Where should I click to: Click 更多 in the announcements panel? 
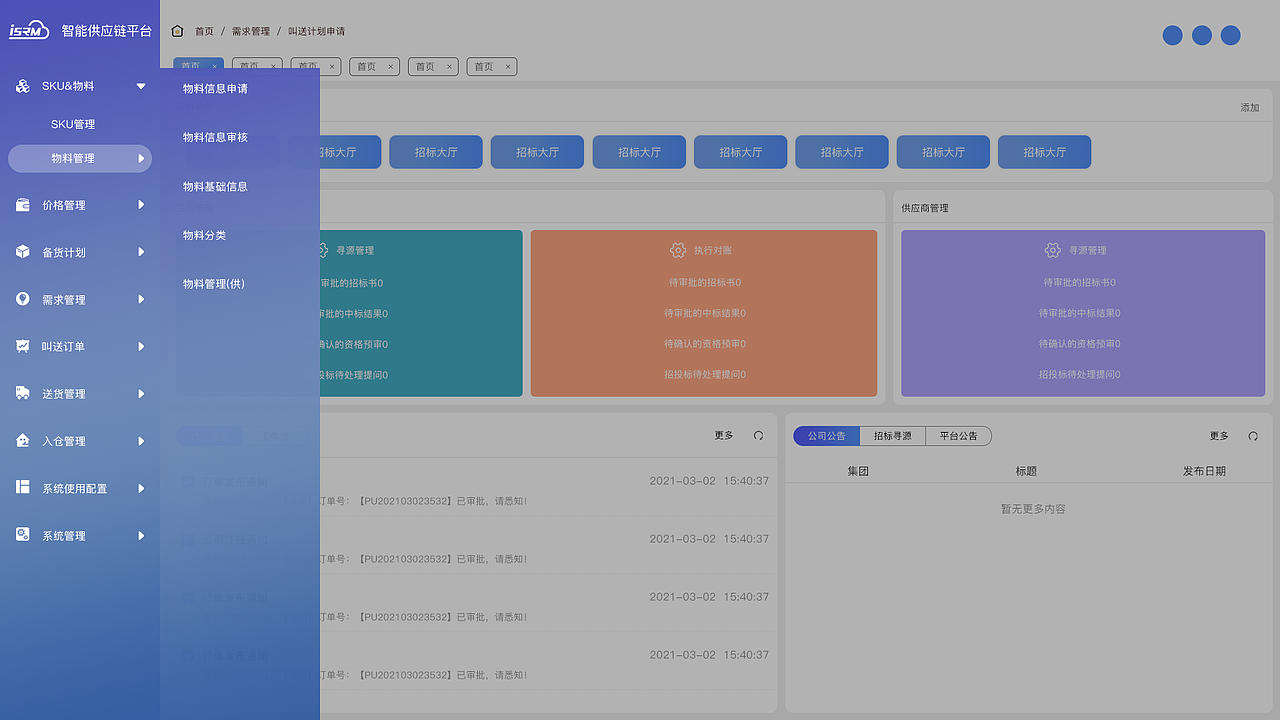1219,436
